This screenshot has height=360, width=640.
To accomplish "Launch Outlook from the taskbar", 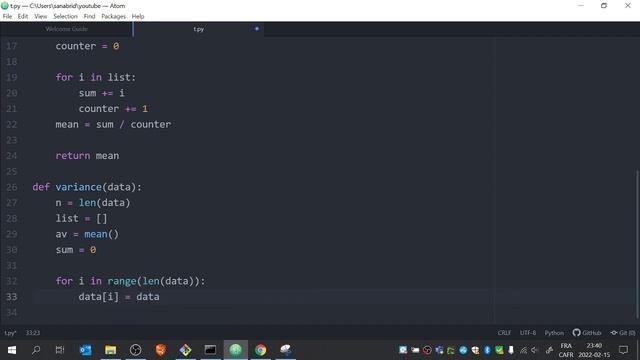I will click(86, 350).
